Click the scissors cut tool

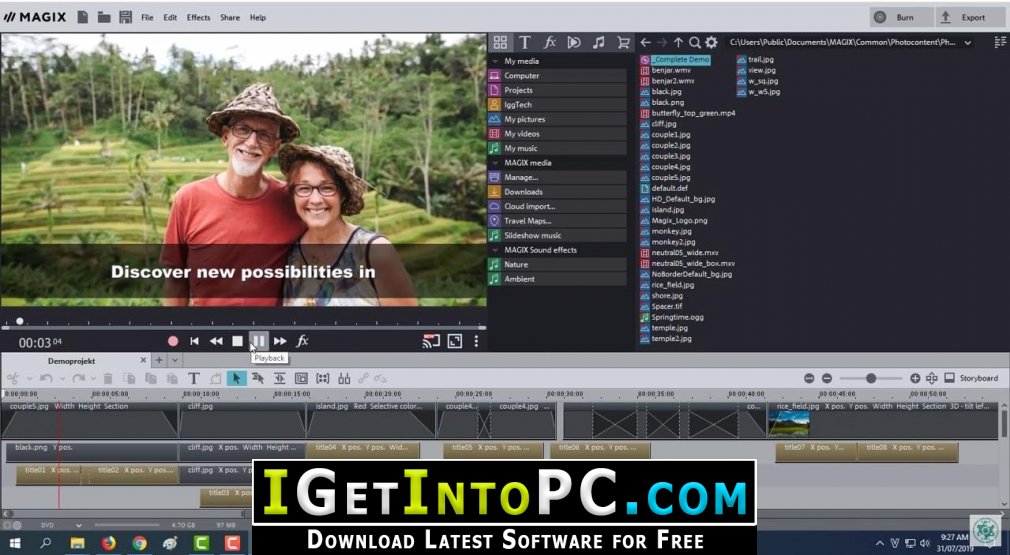(13, 379)
